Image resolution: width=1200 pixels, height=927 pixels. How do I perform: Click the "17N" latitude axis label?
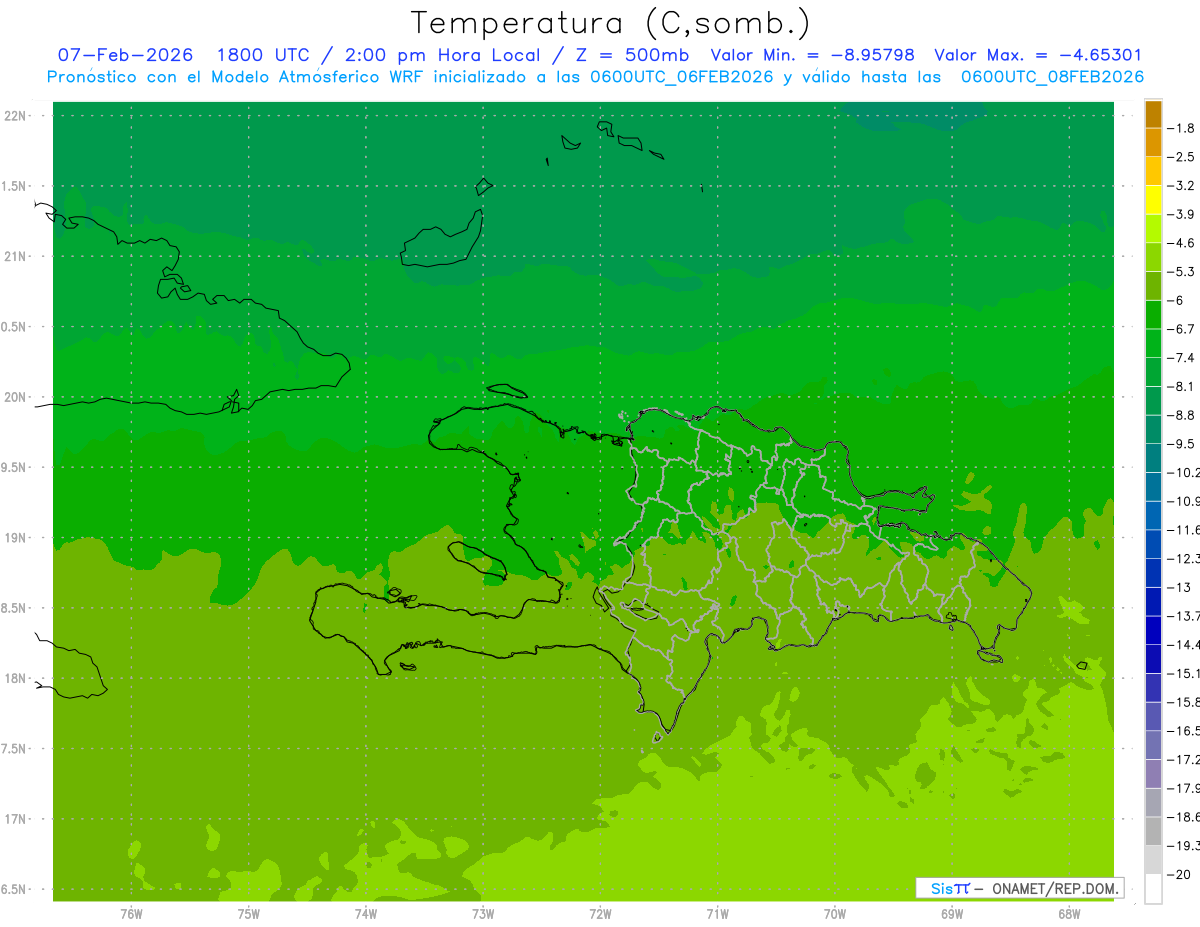click(17, 819)
